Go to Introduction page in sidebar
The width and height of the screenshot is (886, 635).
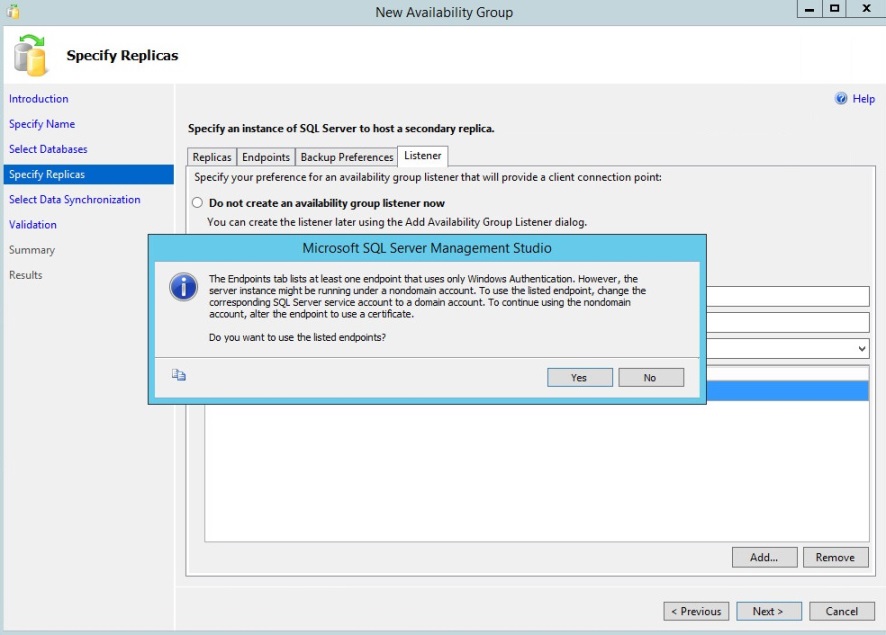pos(38,99)
